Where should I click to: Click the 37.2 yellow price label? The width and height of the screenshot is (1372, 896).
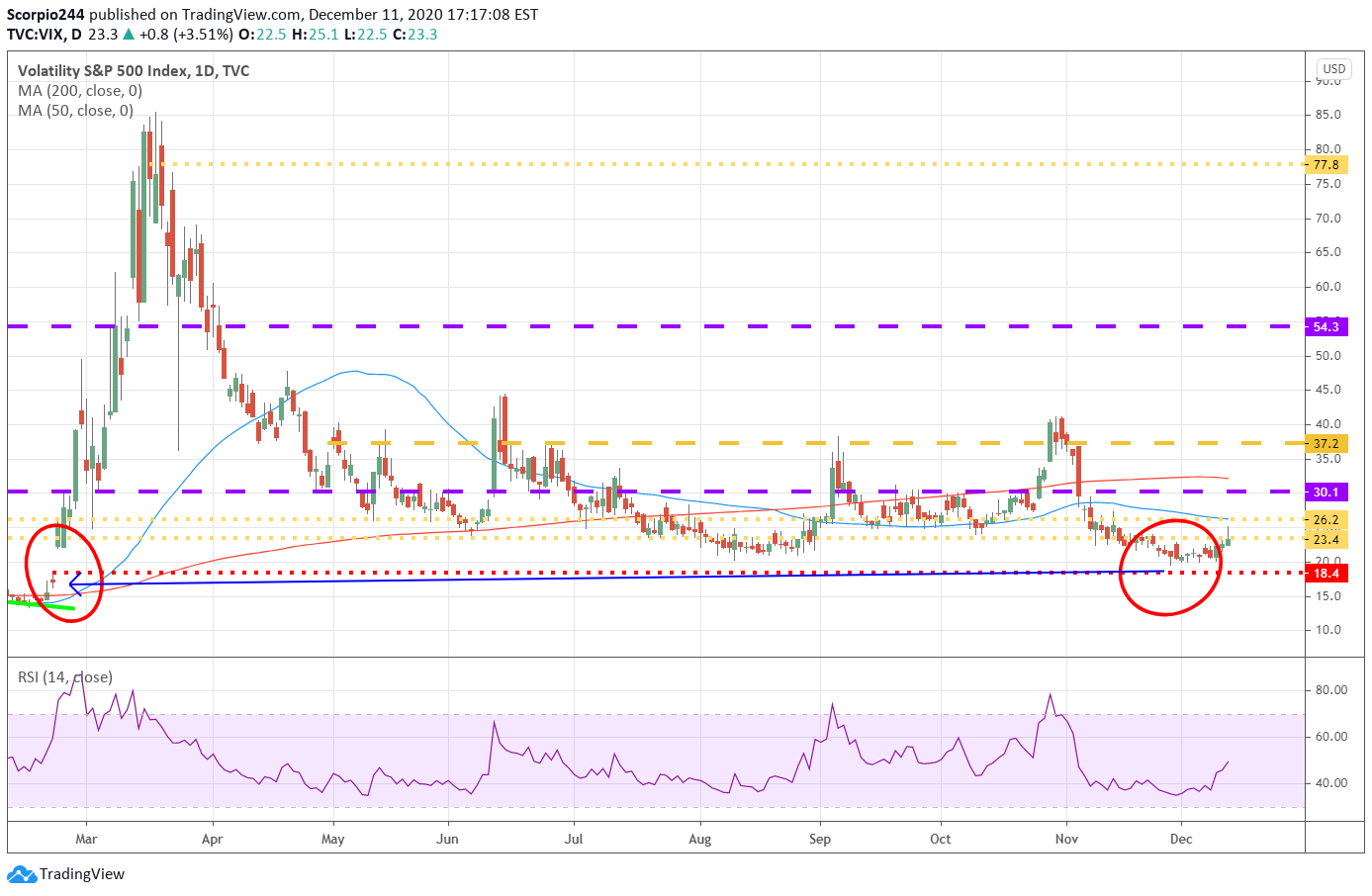click(1326, 444)
